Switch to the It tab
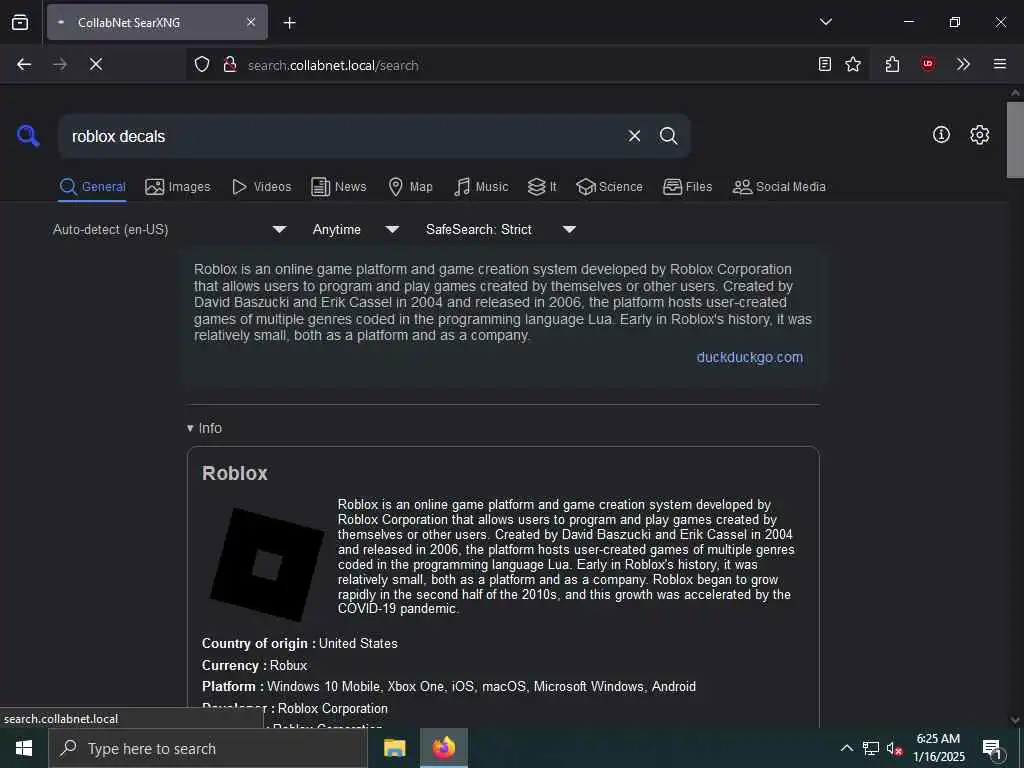1024x768 pixels. 542,187
